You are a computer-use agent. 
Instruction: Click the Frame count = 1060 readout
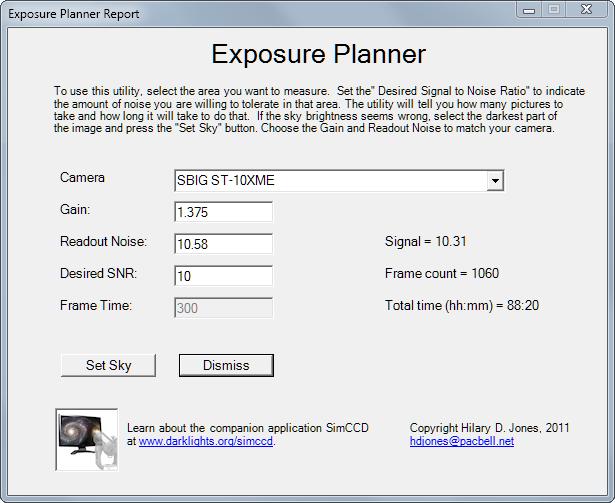pos(441,273)
